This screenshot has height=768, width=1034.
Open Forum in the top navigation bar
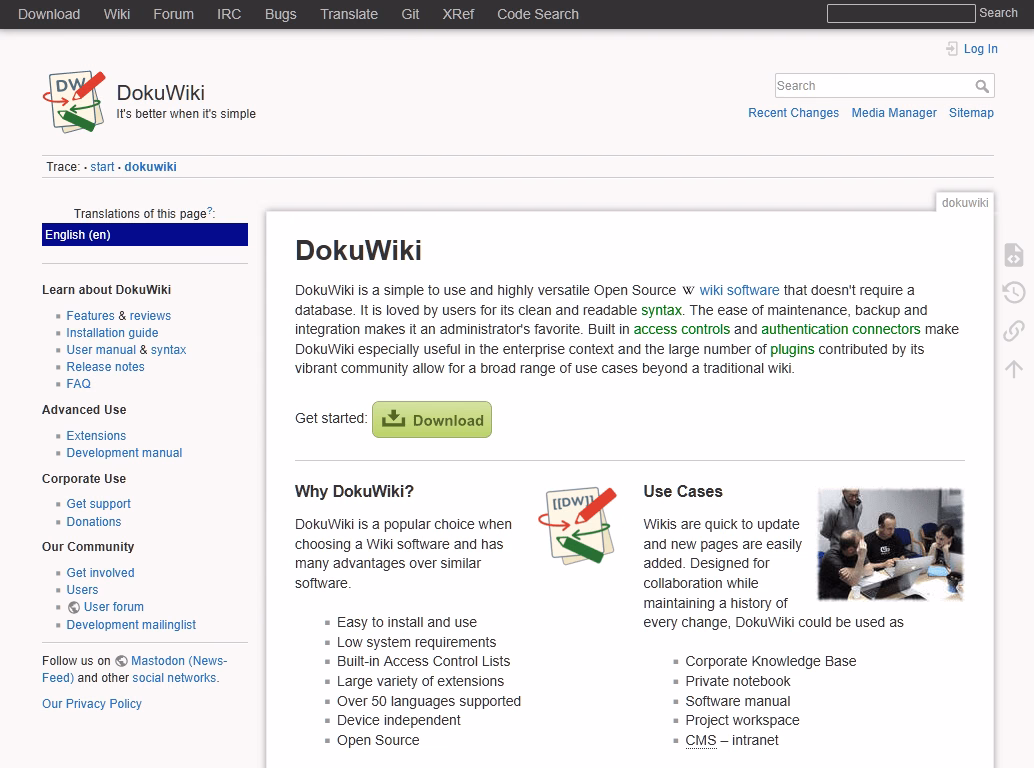(x=173, y=14)
